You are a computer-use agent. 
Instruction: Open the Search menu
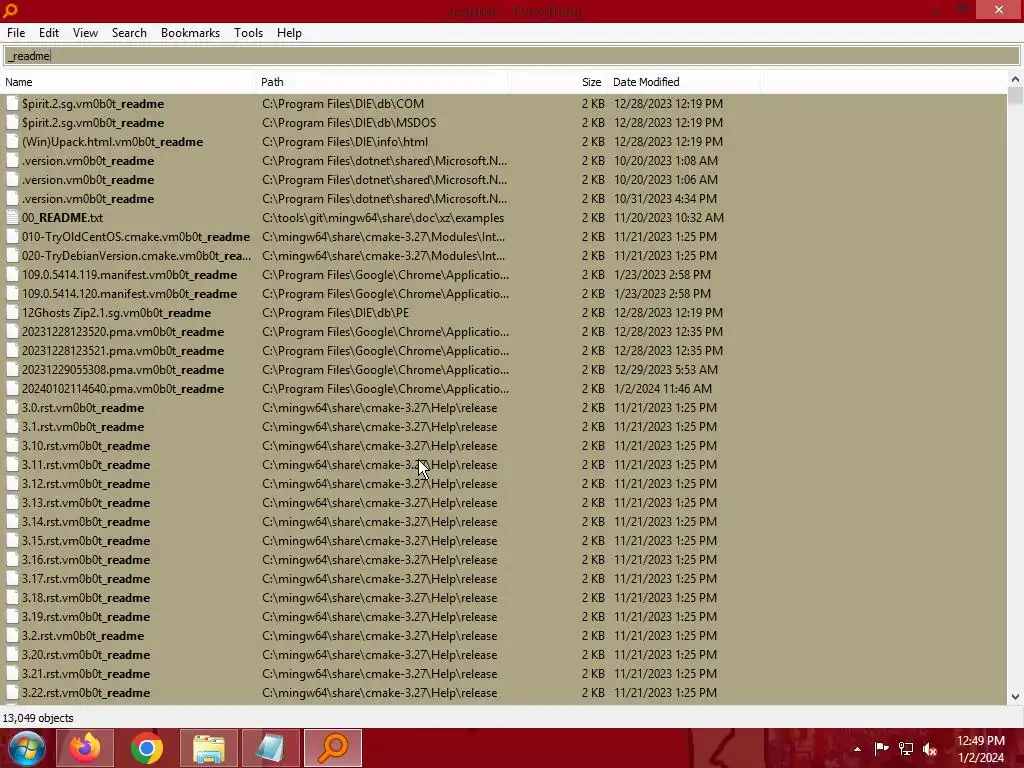coord(129,33)
